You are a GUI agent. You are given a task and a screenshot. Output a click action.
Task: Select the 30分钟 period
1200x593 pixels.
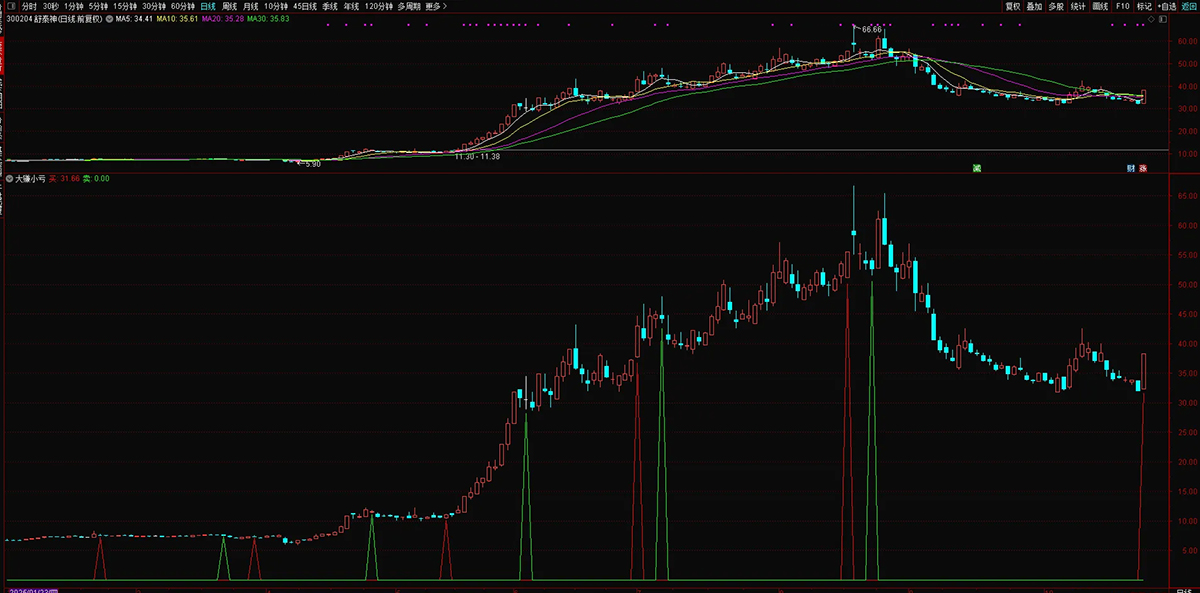154,6
